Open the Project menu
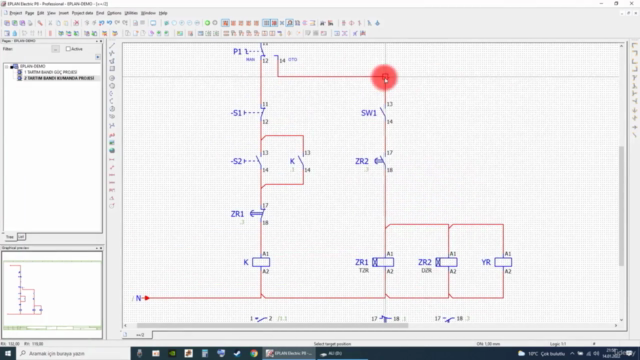Viewport: 640px width, 360px height. pos(16,13)
